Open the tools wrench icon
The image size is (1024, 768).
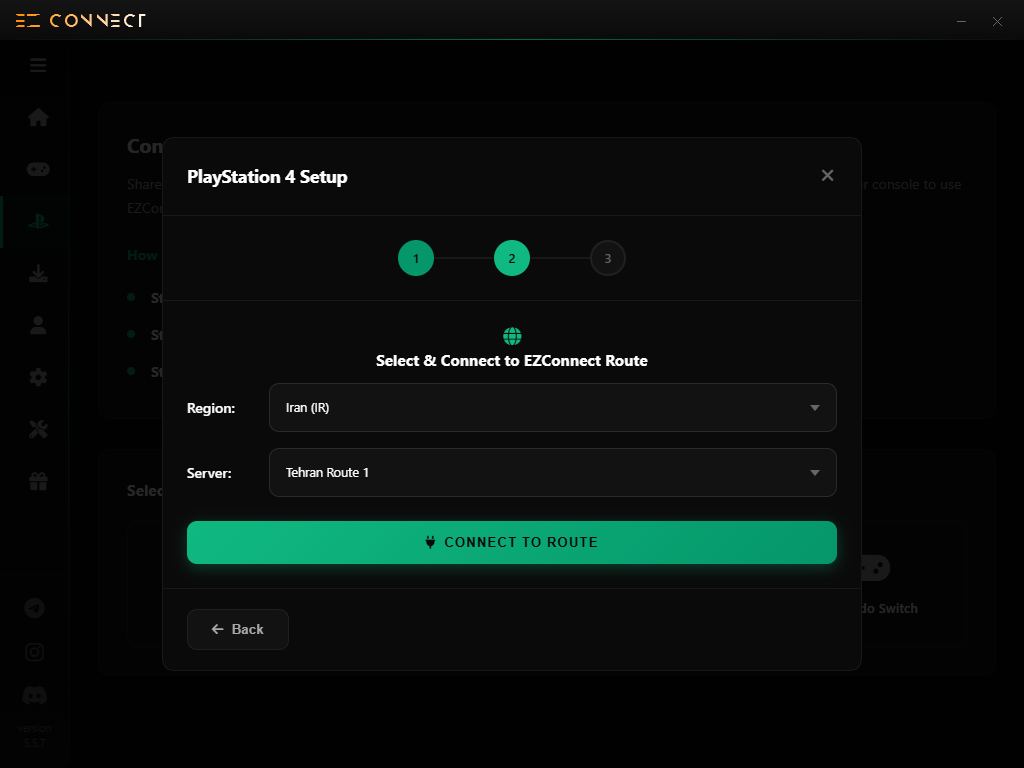tap(38, 429)
